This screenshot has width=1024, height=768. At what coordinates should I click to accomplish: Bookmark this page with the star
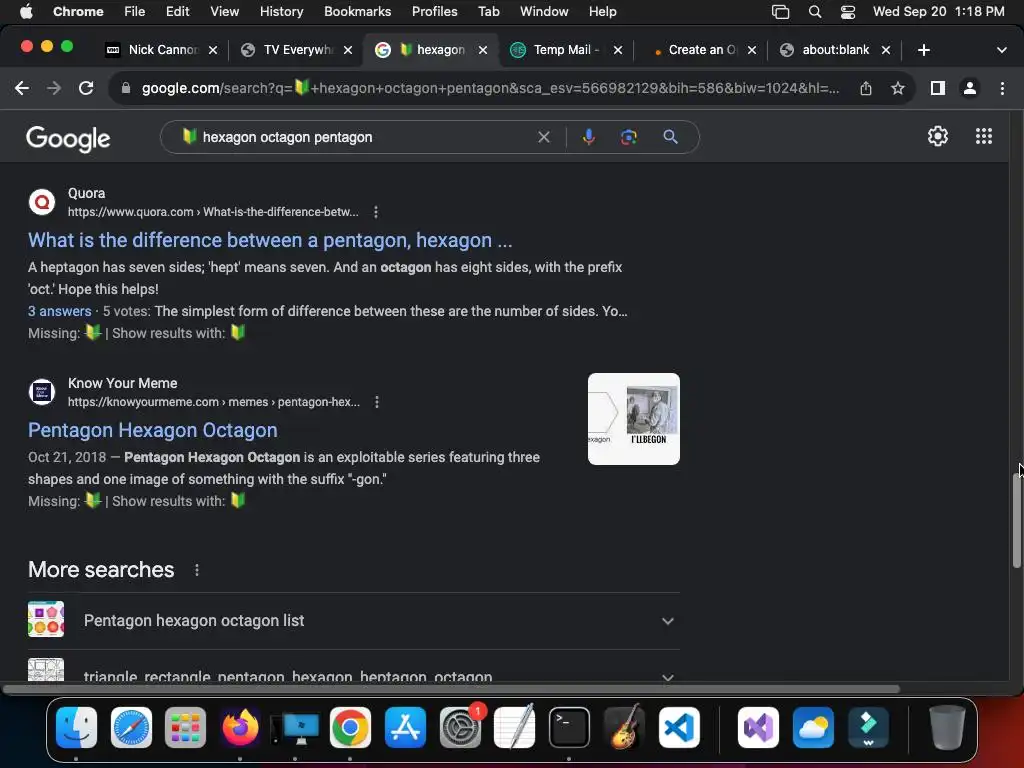tap(897, 88)
